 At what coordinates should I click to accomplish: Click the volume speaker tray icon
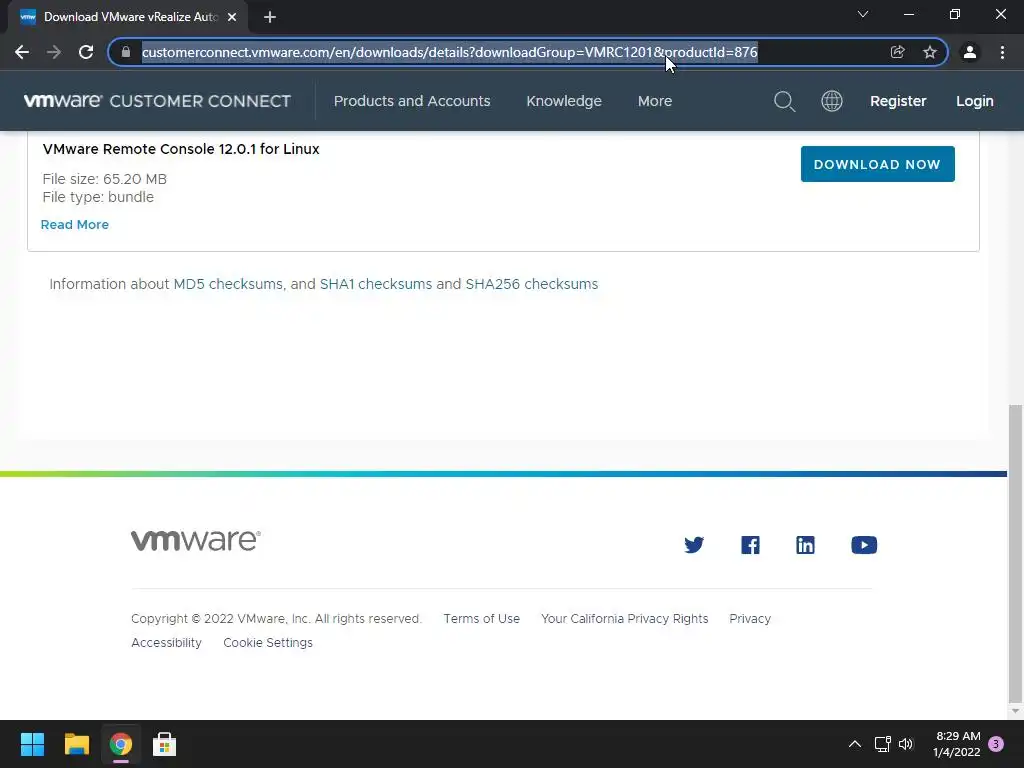pyautogui.click(x=906, y=744)
